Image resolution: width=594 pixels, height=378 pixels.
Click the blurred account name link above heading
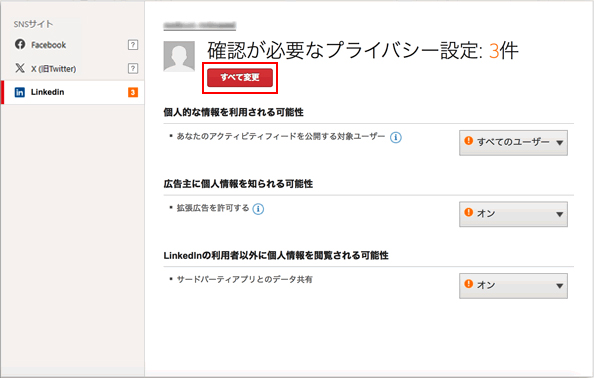pyautogui.click(x=200, y=25)
